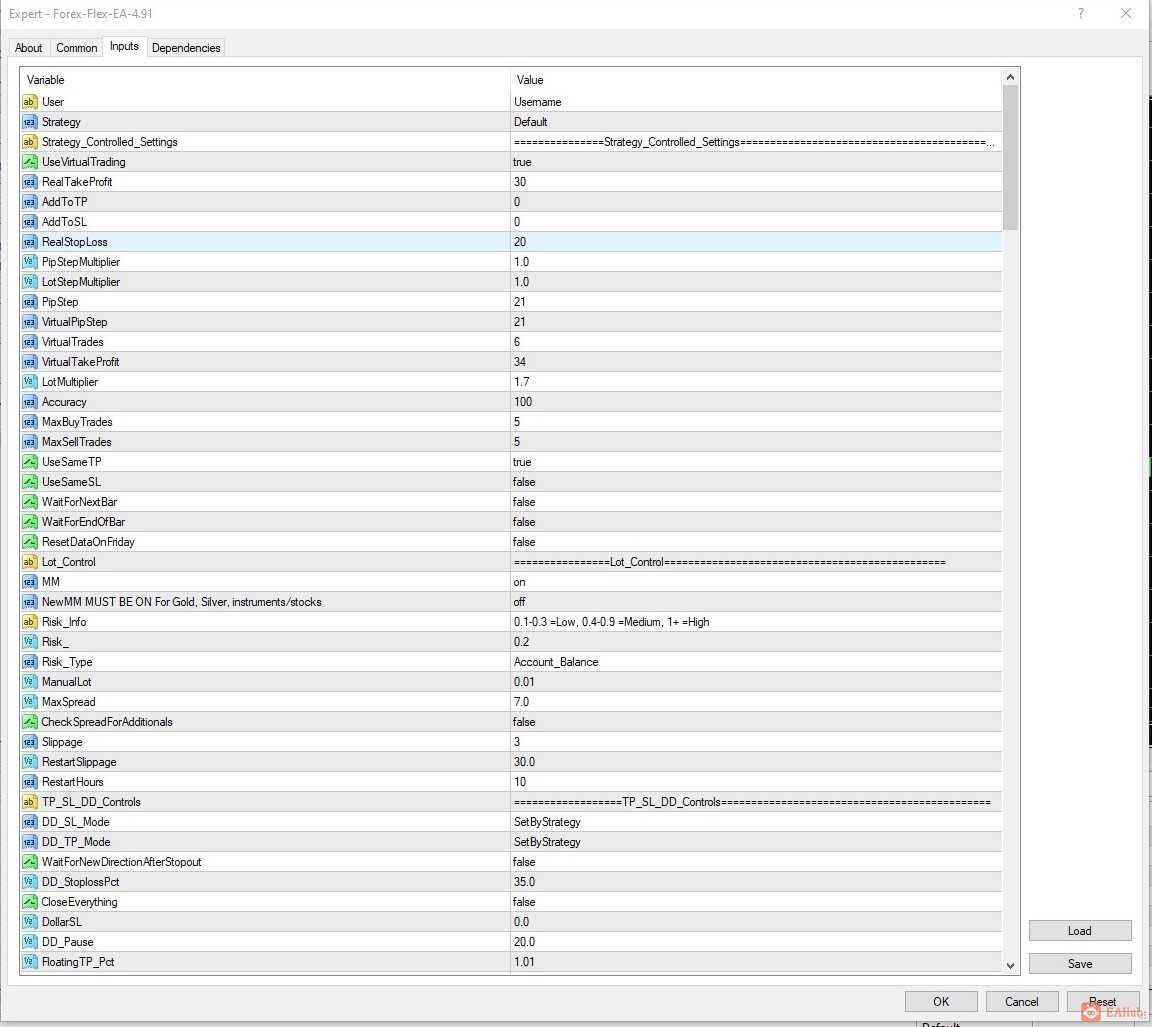Click the scrollbar down arrow

pyautogui.click(x=1010, y=965)
